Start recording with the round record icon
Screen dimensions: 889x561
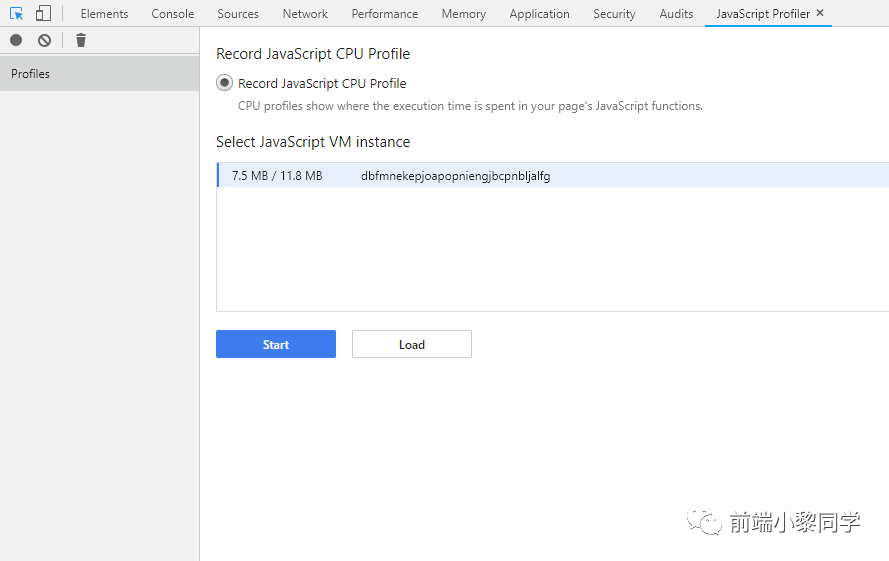(x=16, y=40)
